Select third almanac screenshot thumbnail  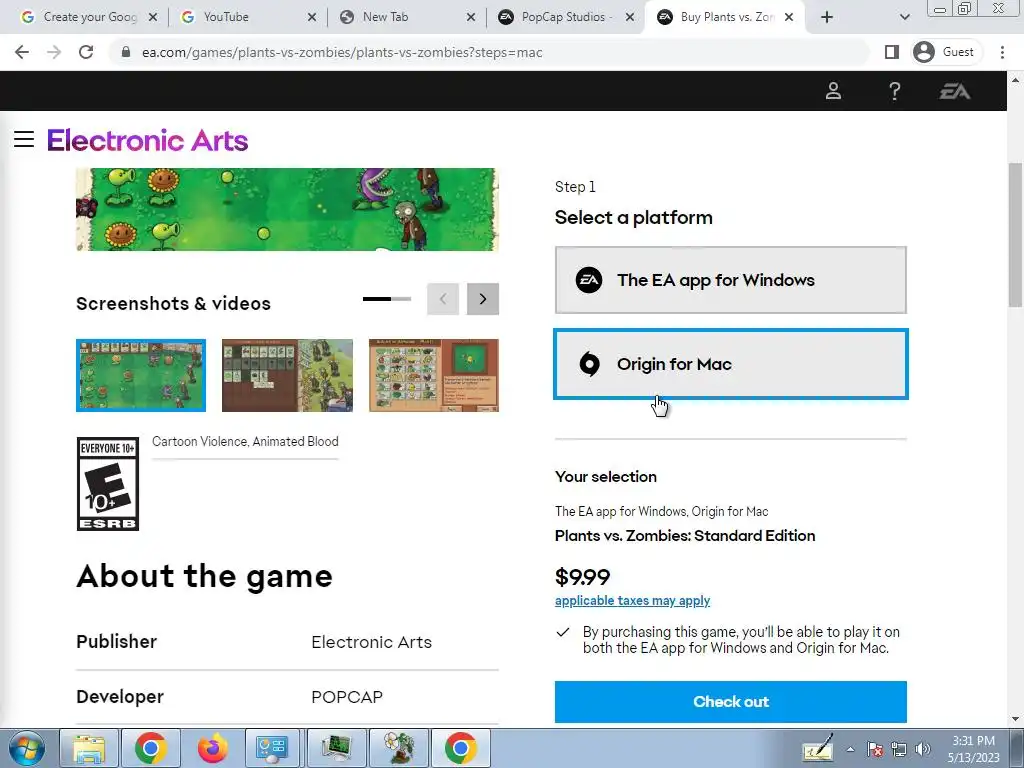pos(434,376)
